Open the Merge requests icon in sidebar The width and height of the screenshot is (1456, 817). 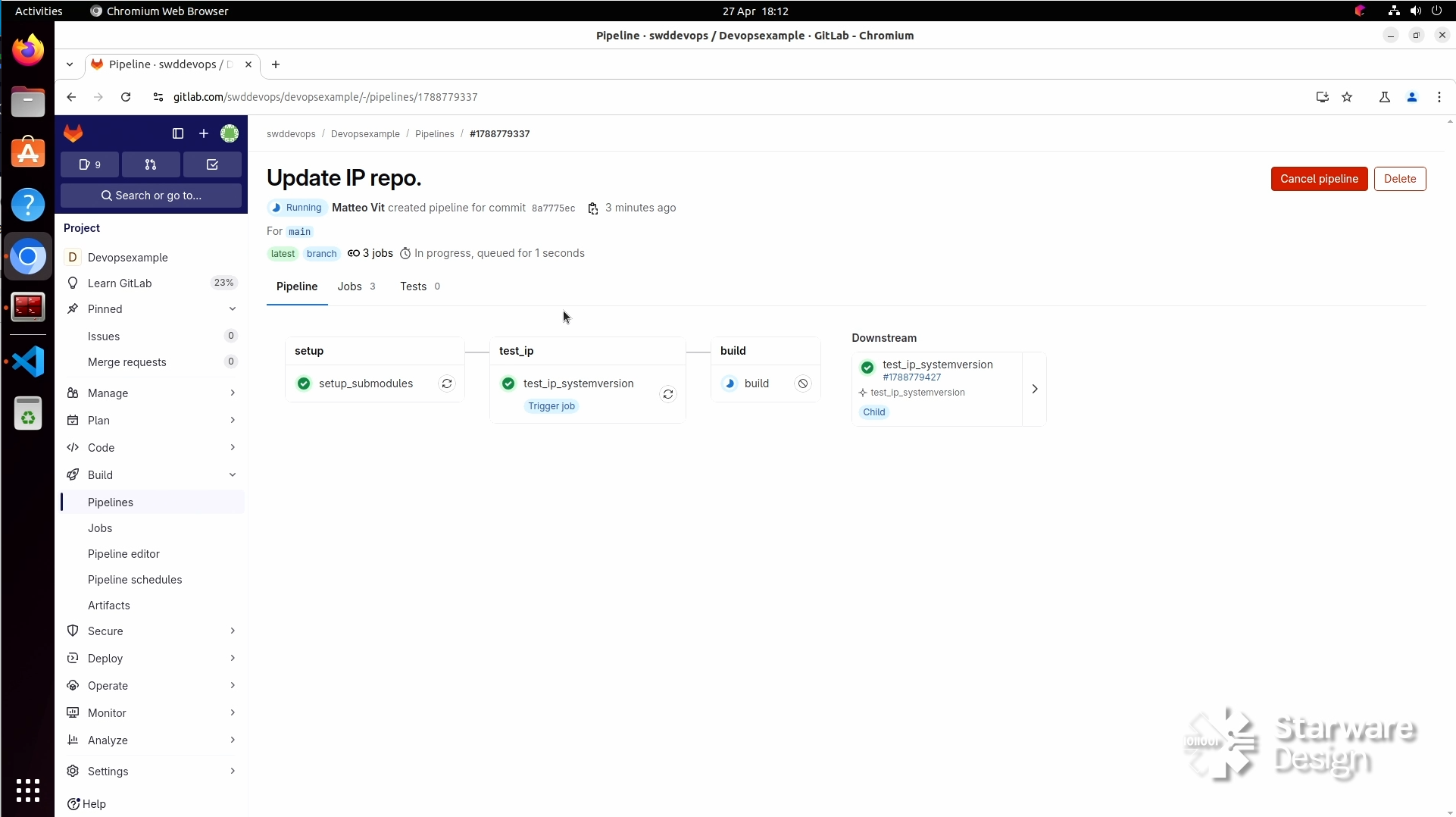point(151,164)
